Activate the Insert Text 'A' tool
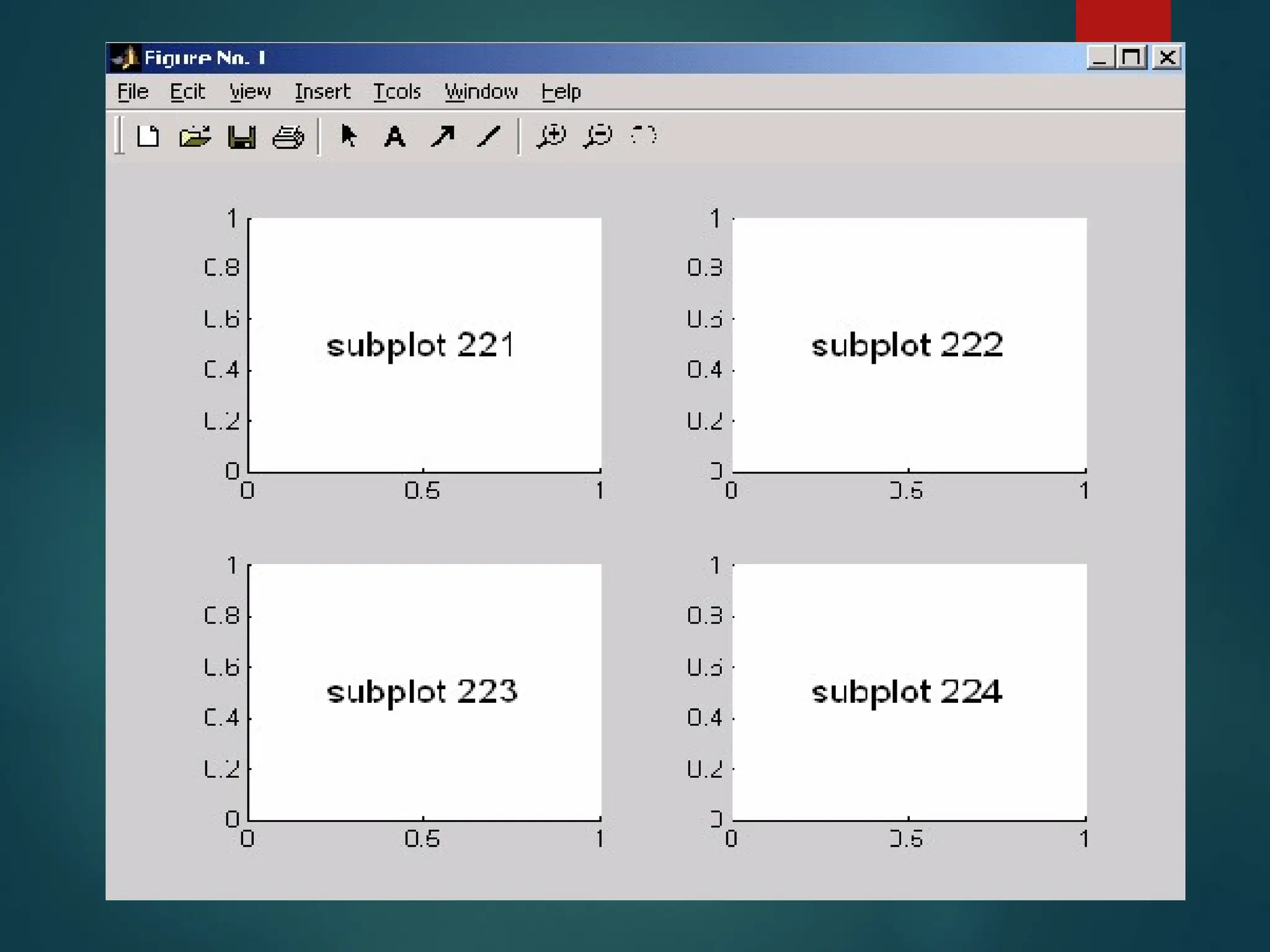The height and width of the screenshot is (952, 1270). click(394, 136)
